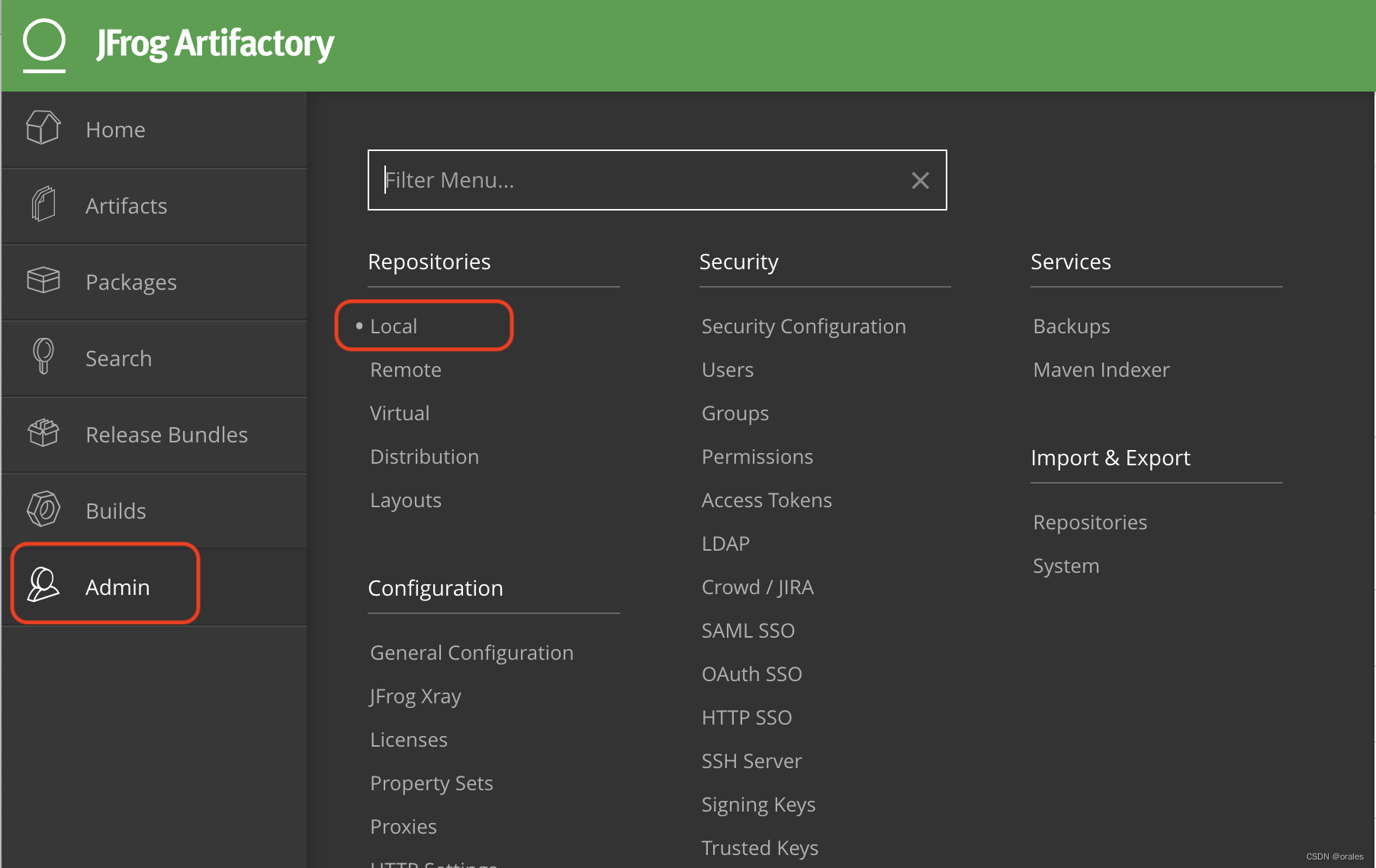
Task: Click the Repositories section heading
Action: [429, 262]
